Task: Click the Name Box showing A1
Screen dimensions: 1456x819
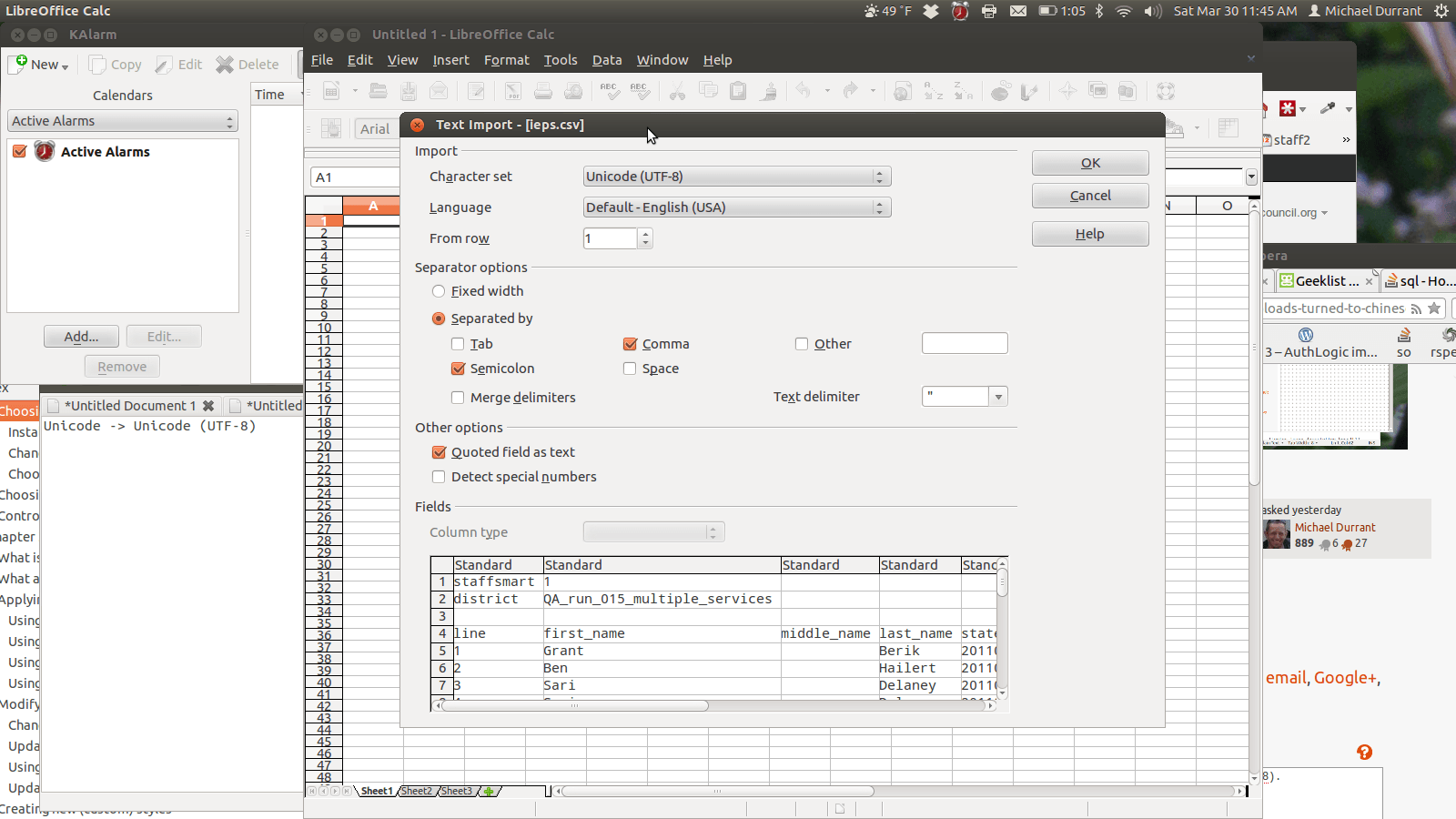Action: point(354,177)
